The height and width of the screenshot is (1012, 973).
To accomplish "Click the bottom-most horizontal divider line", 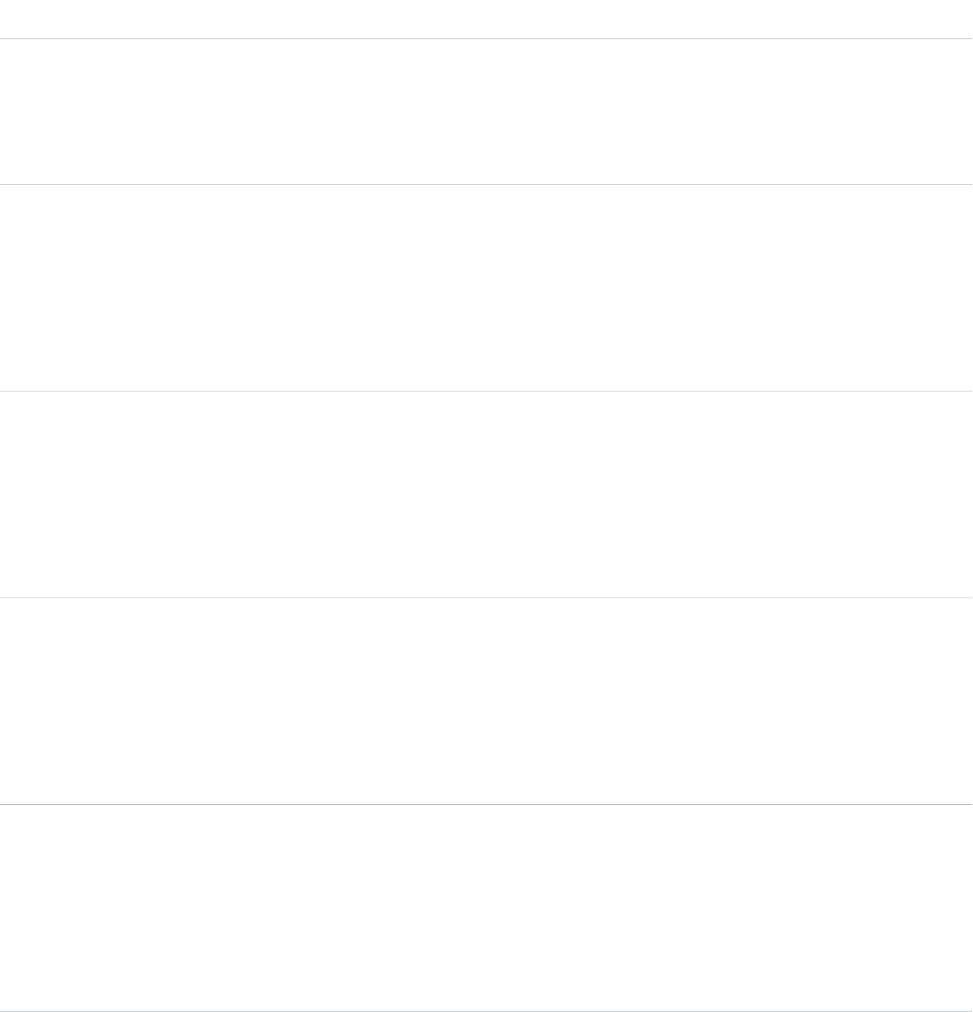I will click(486, 1010).
